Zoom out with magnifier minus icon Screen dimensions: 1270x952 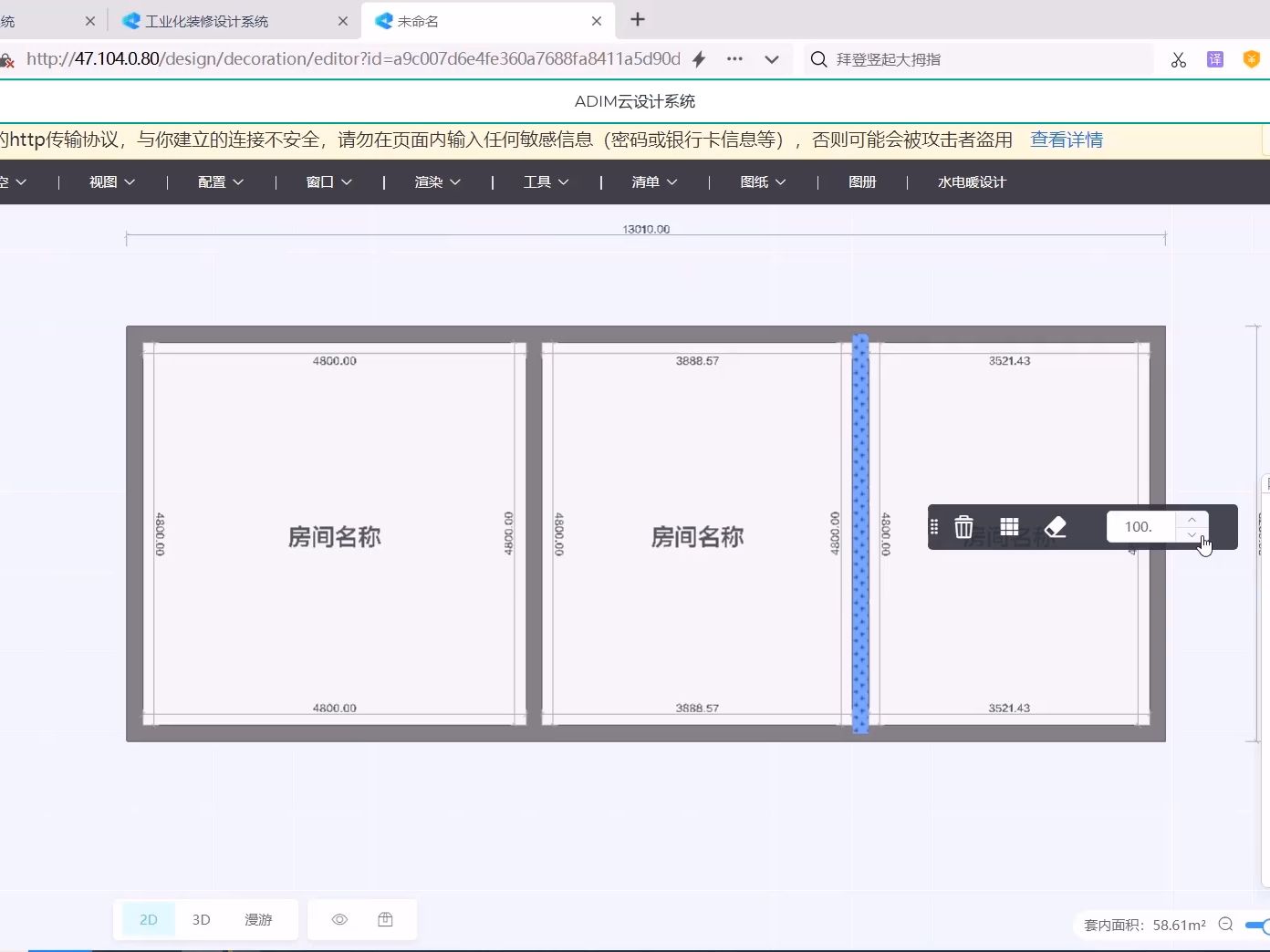pos(1225,925)
